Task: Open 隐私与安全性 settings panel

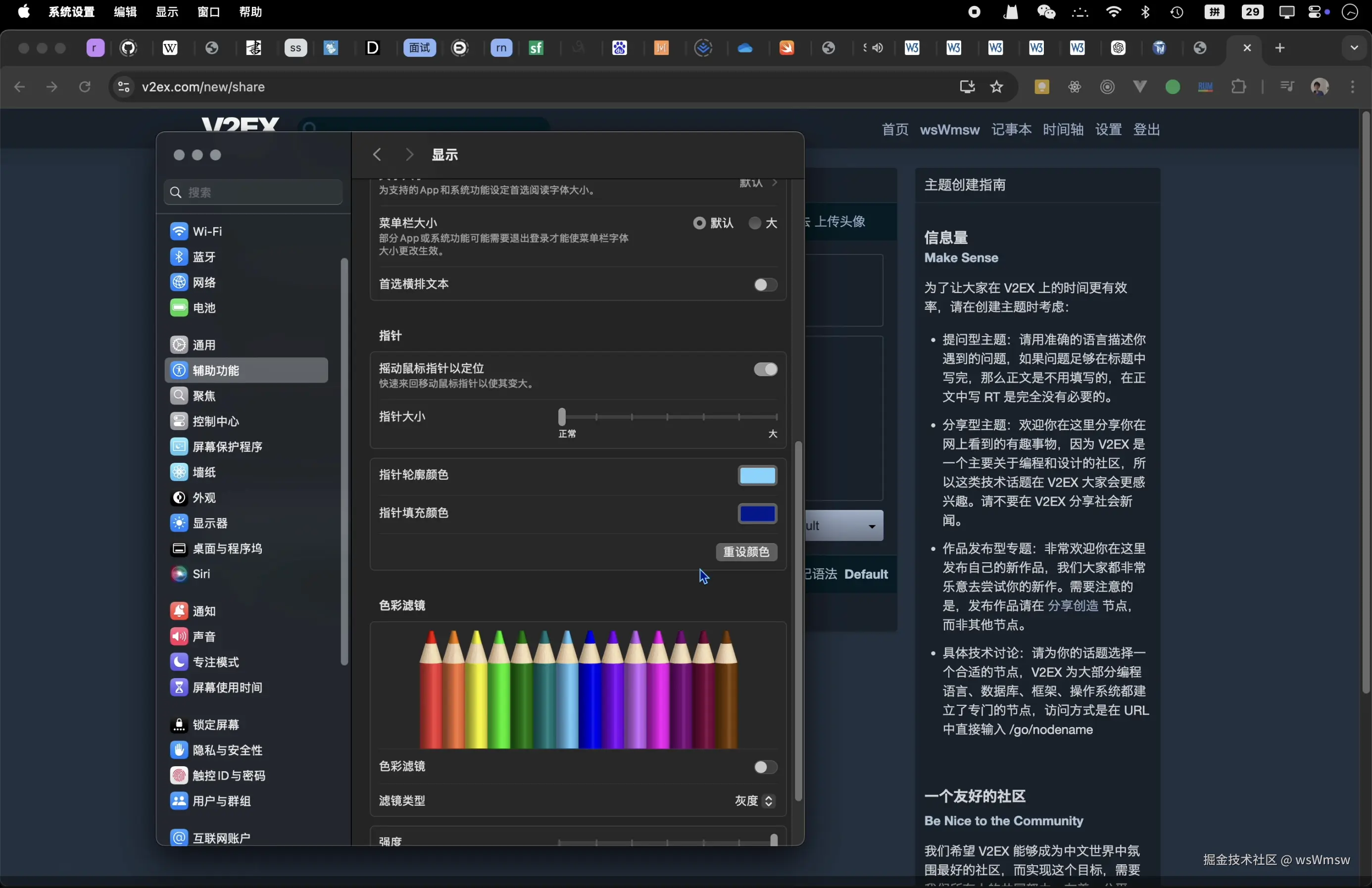Action: [228, 750]
